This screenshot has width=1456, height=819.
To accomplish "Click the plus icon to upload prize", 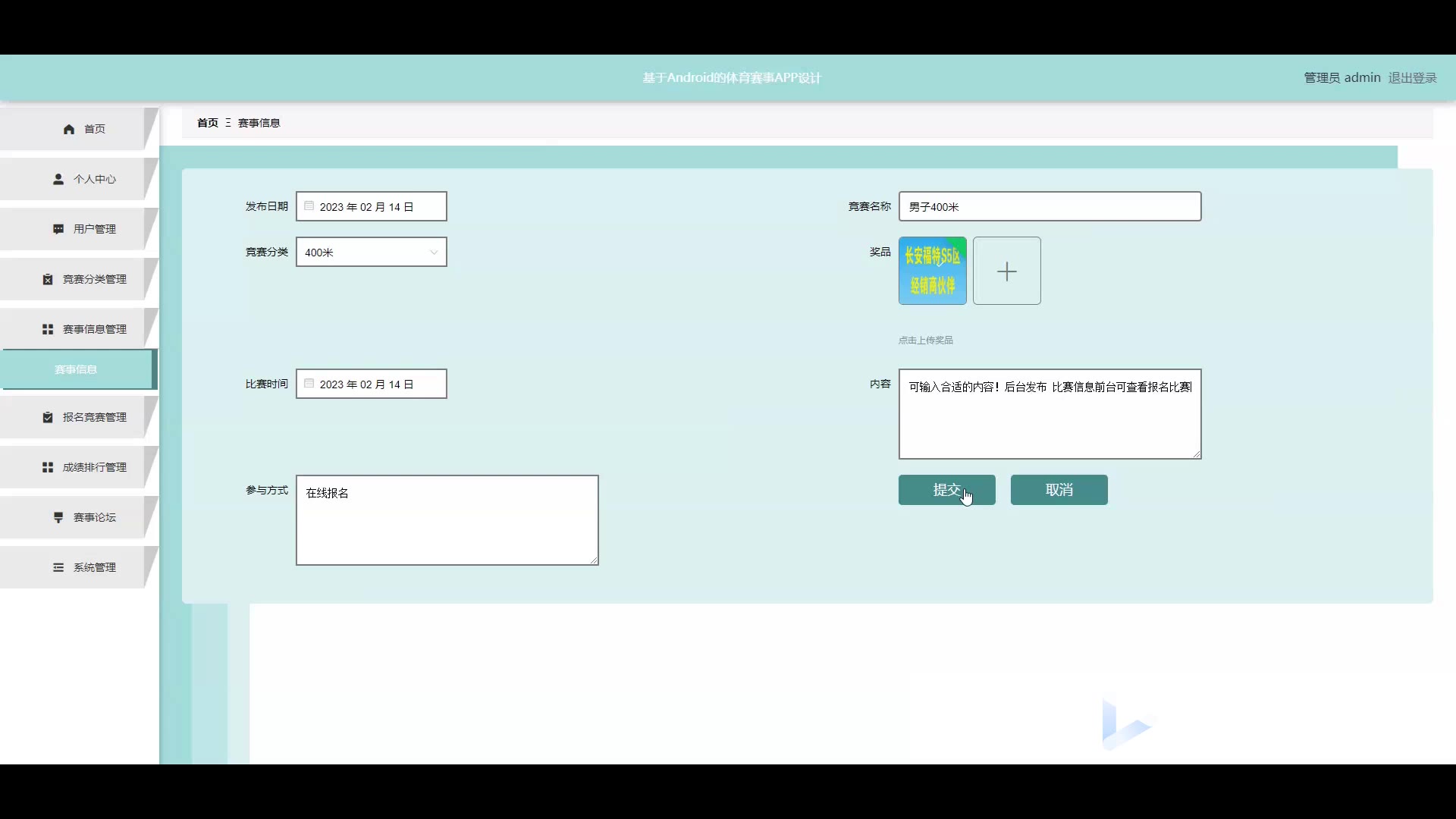I will (1006, 271).
